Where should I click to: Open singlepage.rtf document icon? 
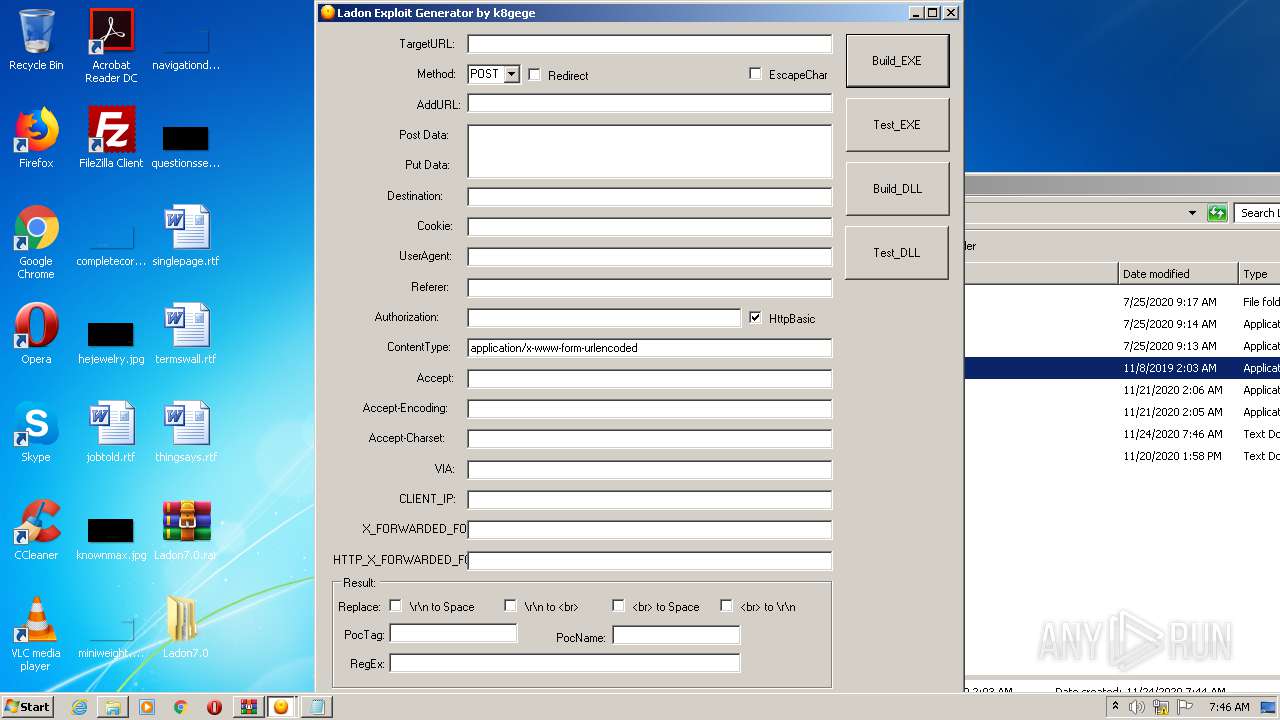point(186,236)
